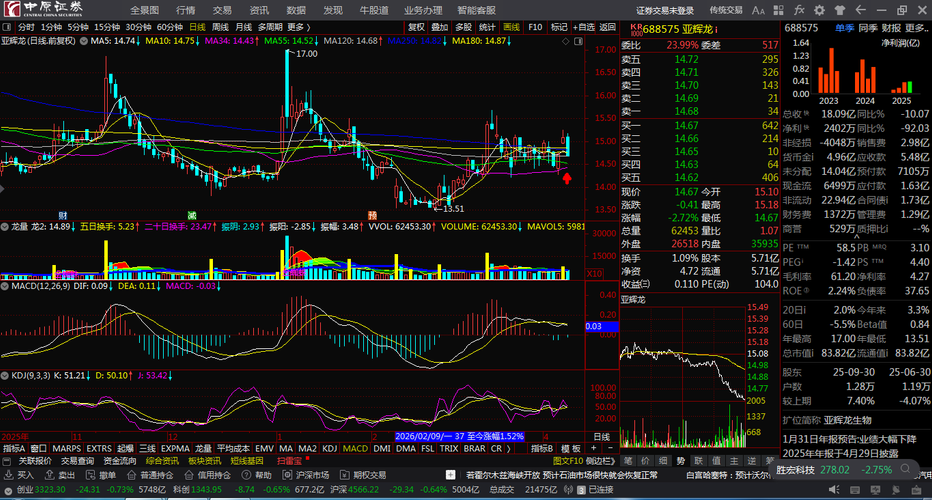Expand more indicator tabs after CR

[509, 448]
